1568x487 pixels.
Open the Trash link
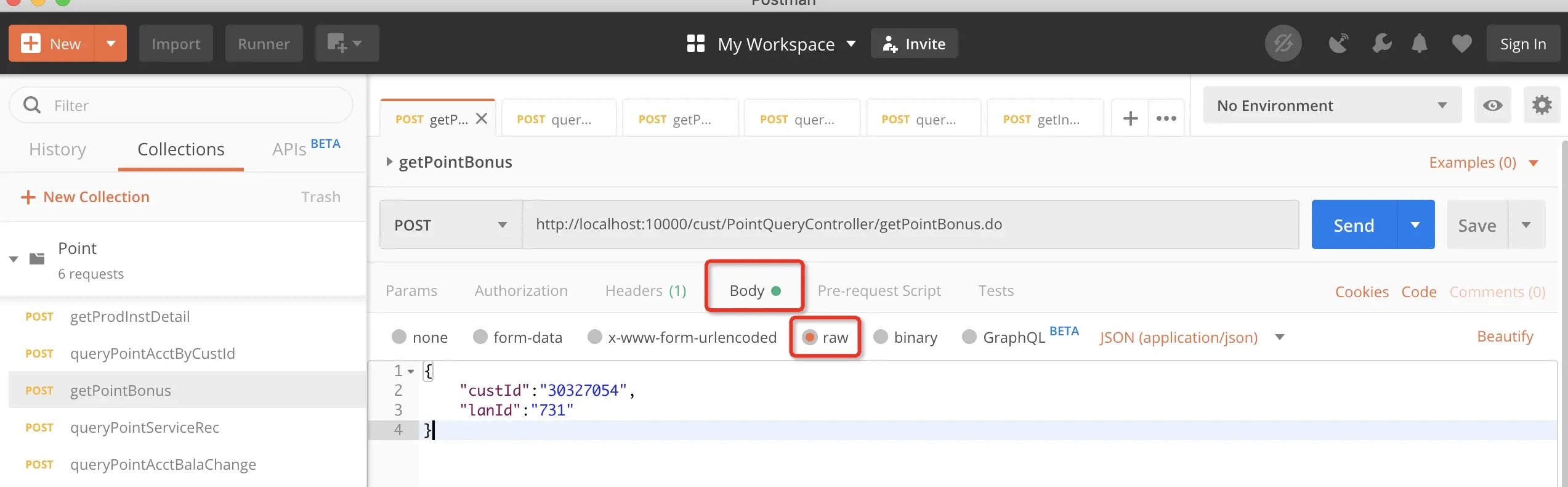pos(321,197)
